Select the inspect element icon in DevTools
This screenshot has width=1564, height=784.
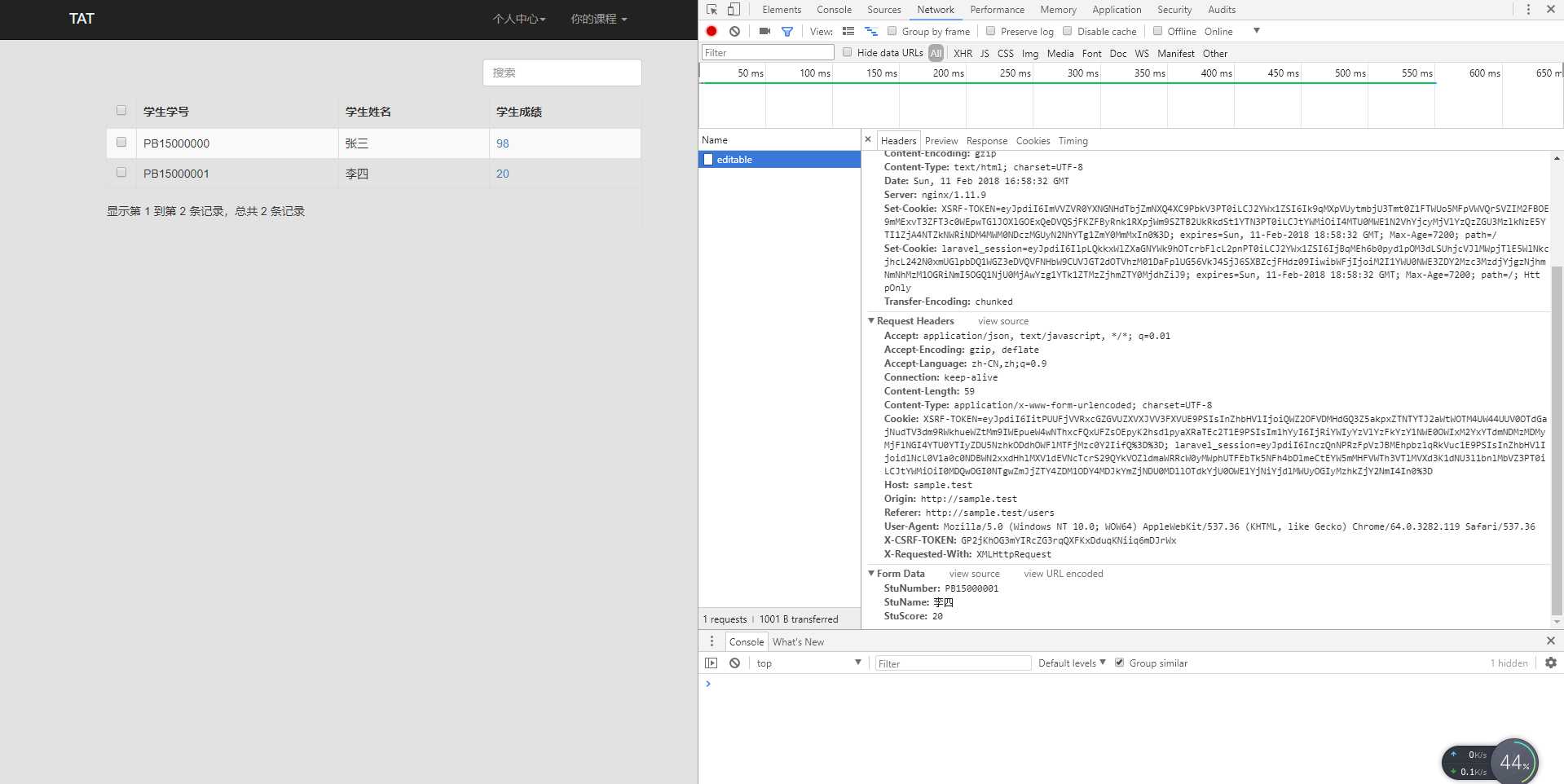(712, 10)
